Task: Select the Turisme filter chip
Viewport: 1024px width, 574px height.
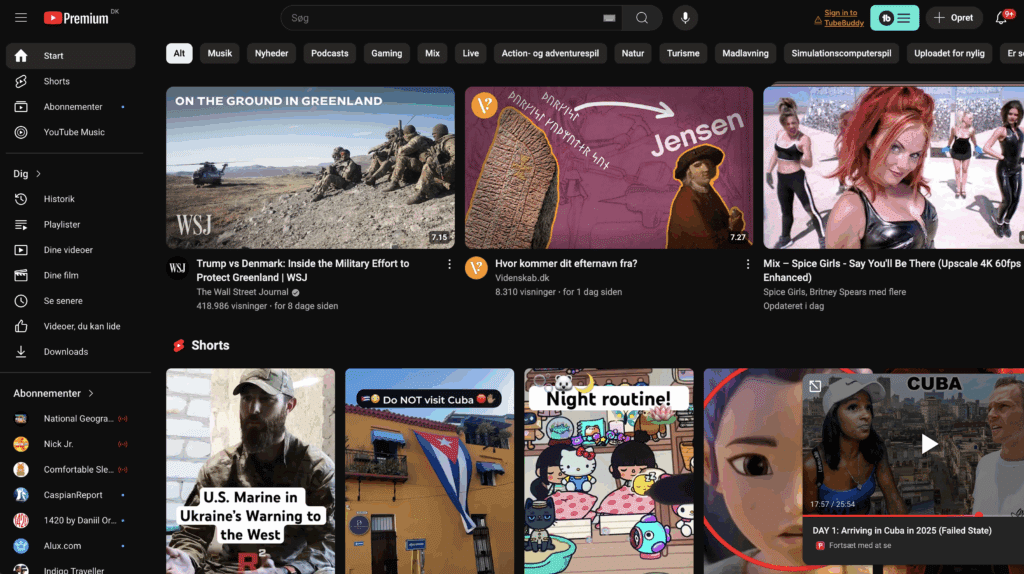Action: [682, 54]
